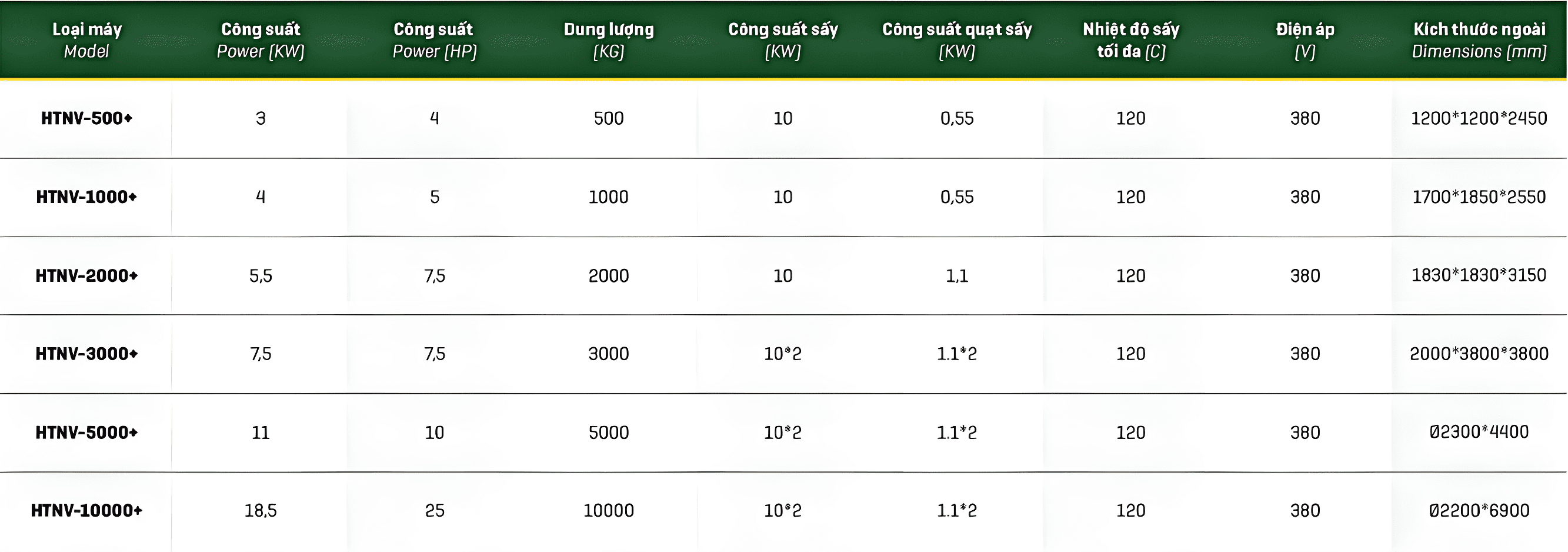Click the HTNV-5000+ model label

click(86, 432)
